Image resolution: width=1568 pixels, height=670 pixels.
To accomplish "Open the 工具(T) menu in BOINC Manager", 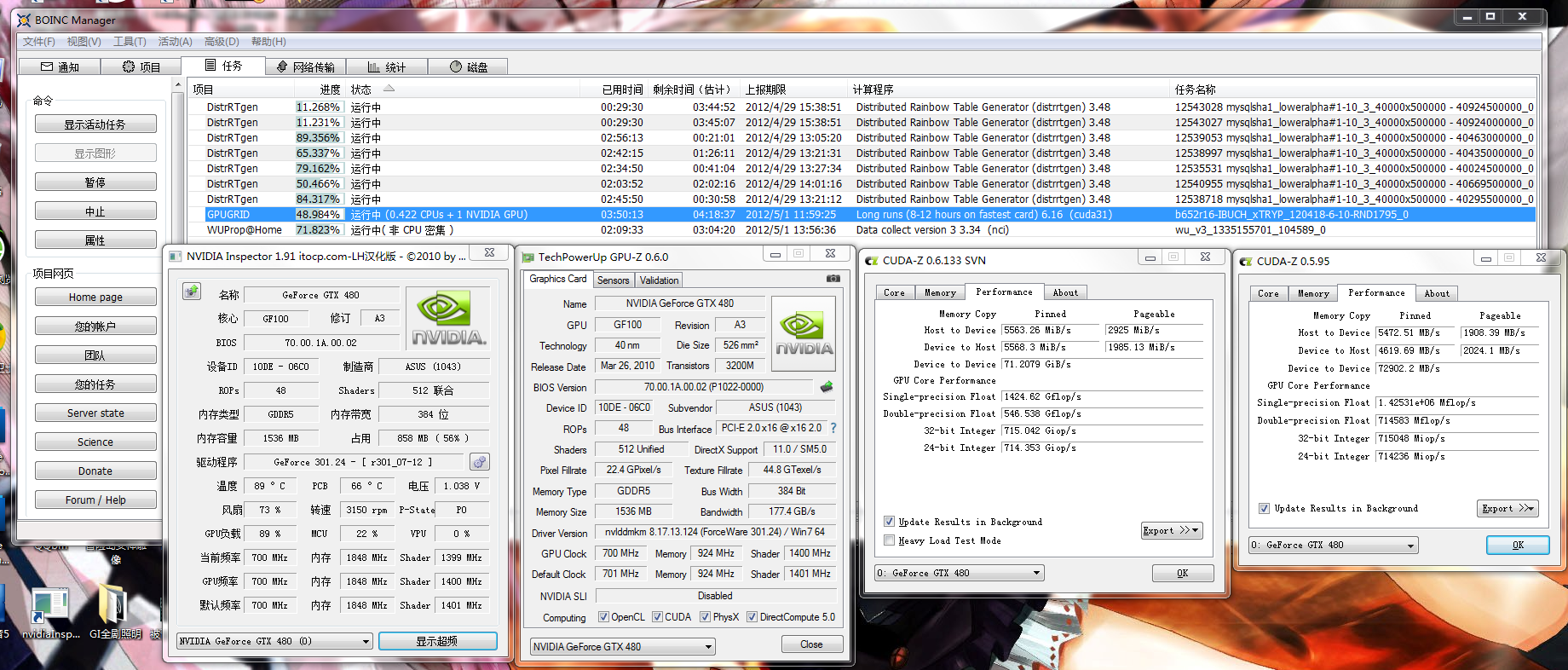I will (130, 42).
